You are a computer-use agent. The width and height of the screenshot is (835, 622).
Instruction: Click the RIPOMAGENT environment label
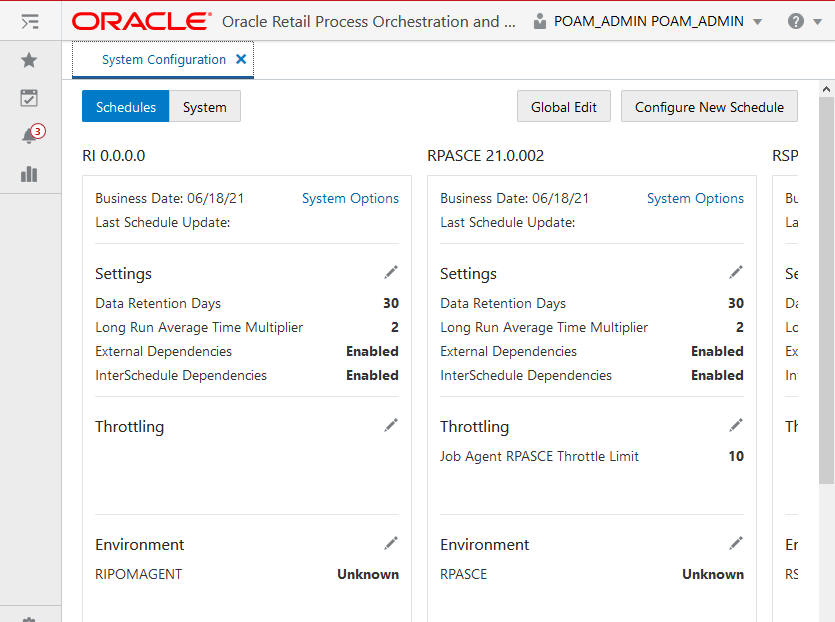click(x=138, y=574)
